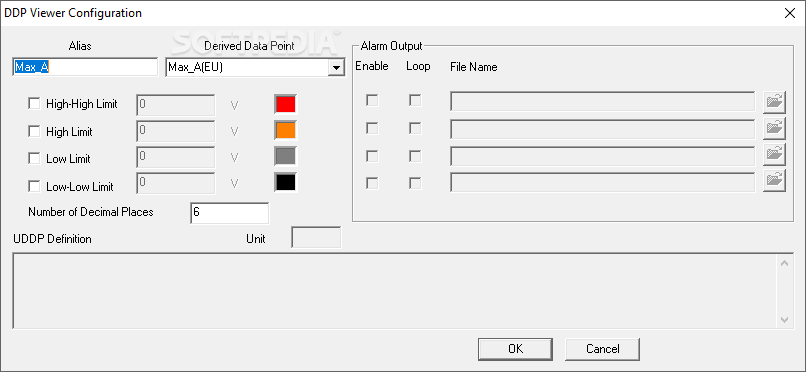This screenshot has height=372, width=806.
Task: Click the fourth alarm File Name field
Action: coord(602,182)
